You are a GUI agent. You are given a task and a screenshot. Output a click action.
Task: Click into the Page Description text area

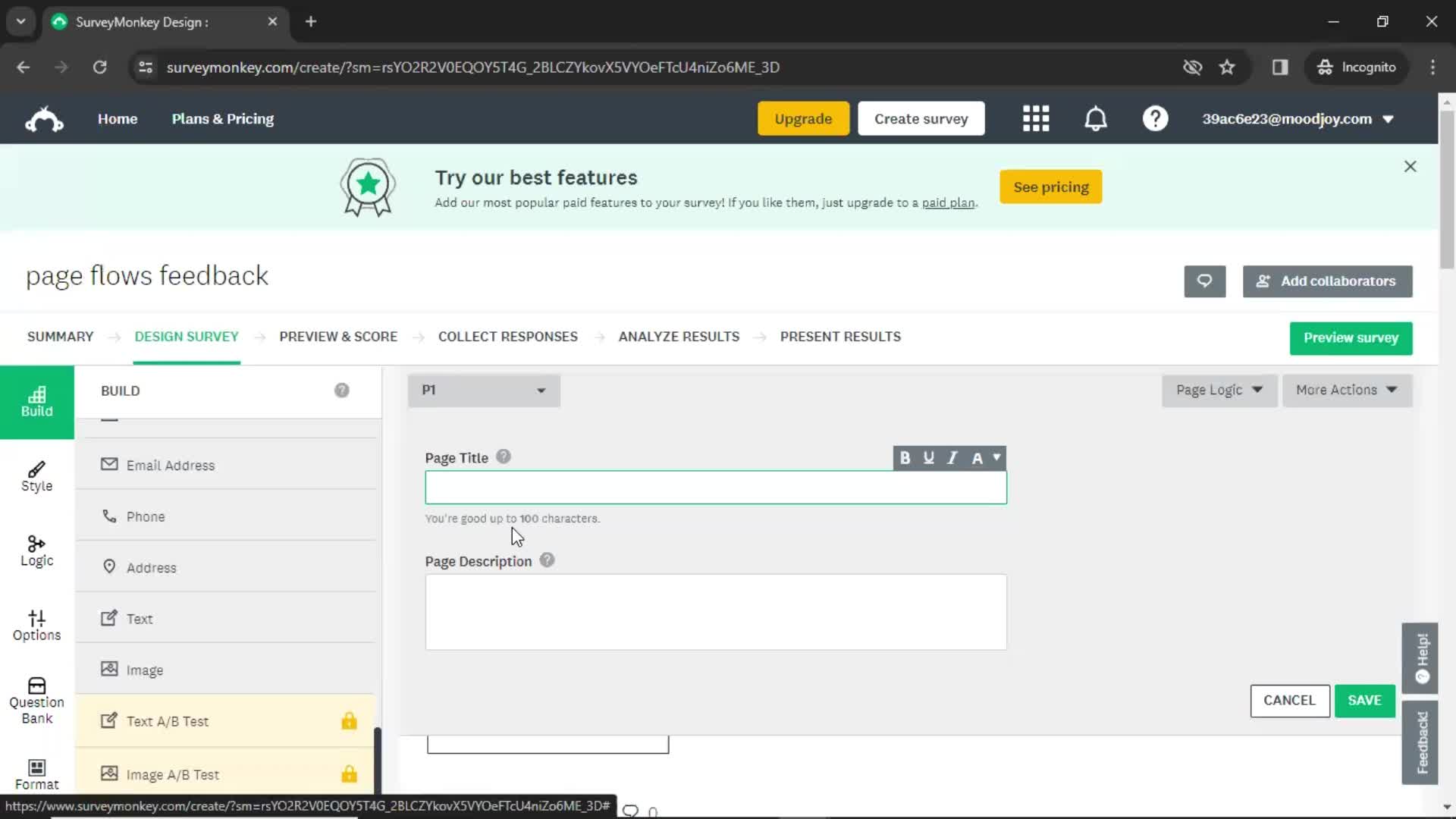pyautogui.click(x=716, y=612)
